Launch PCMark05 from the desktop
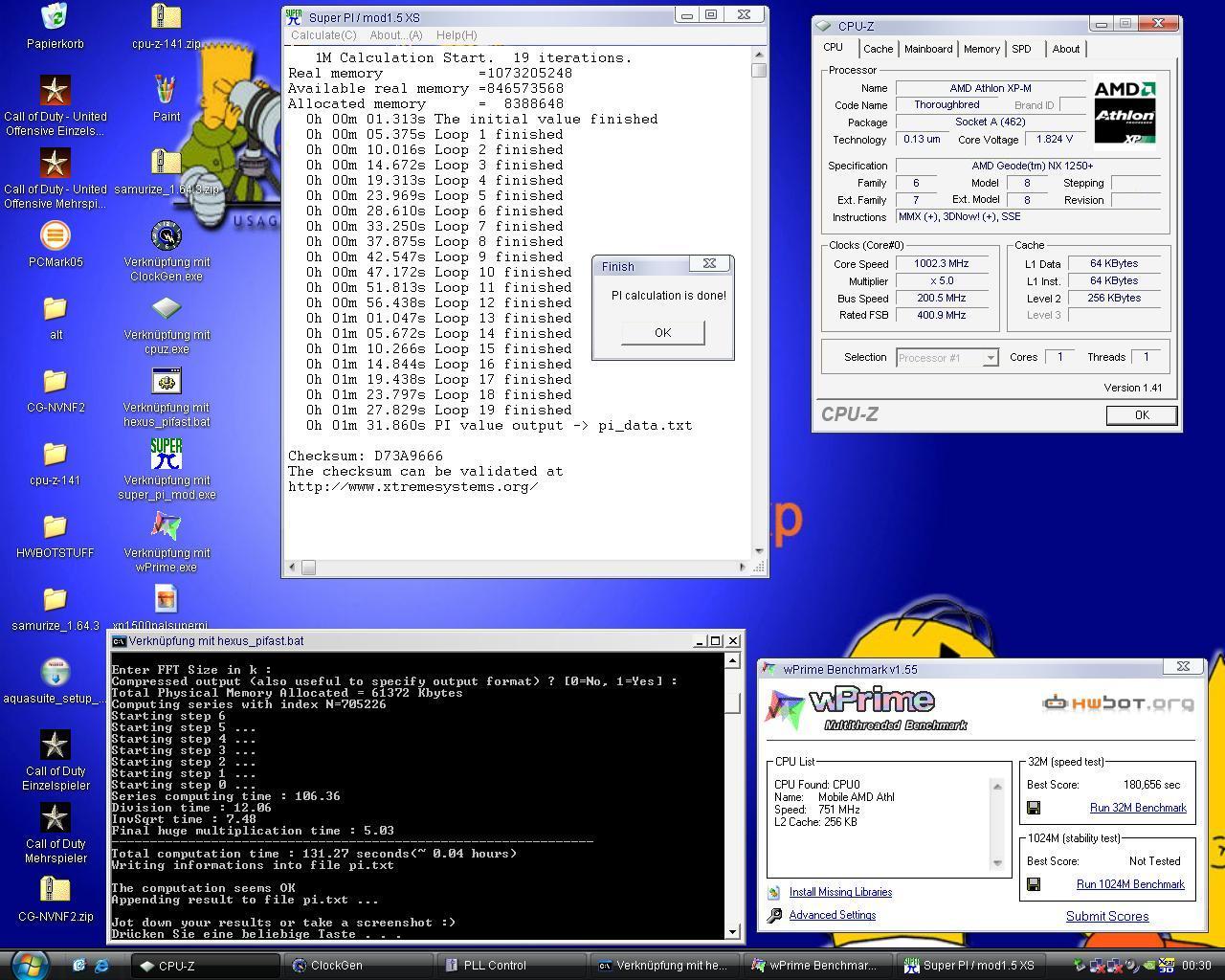1225x980 pixels. pyautogui.click(x=55, y=235)
